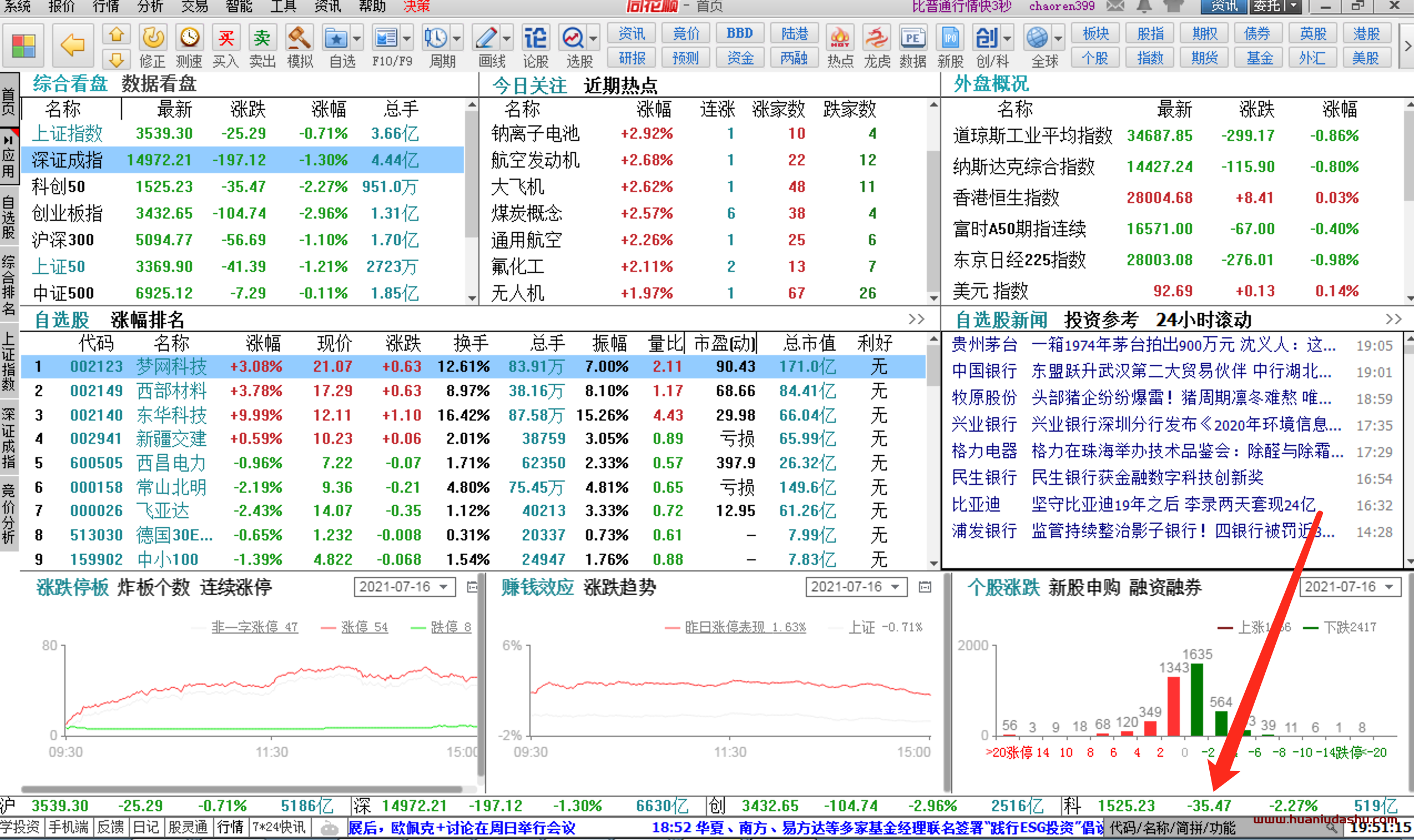Open dropdown arrow next to 选股
The image size is (1414, 840).
(x=593, y=38)
